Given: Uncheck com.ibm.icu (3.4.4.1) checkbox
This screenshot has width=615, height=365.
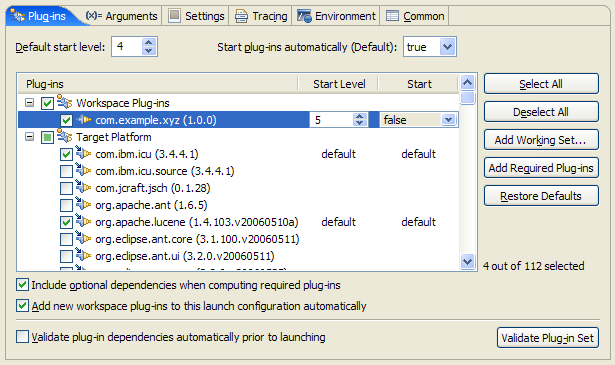Looking at the screenshot, I should click(x=66, y=154).
